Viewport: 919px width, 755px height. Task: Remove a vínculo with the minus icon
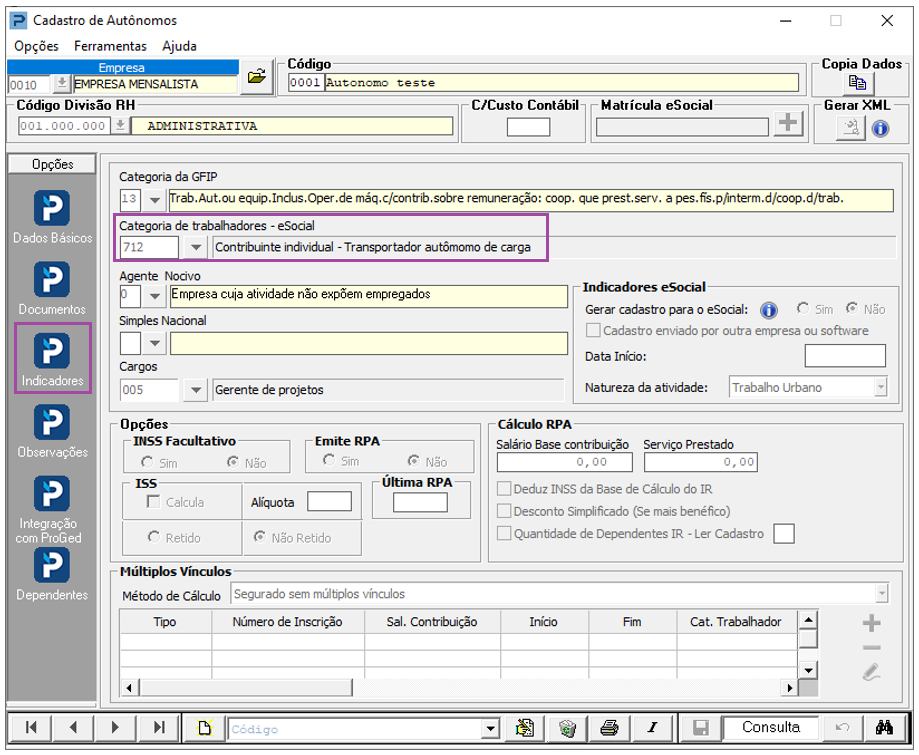pos(872,648)
